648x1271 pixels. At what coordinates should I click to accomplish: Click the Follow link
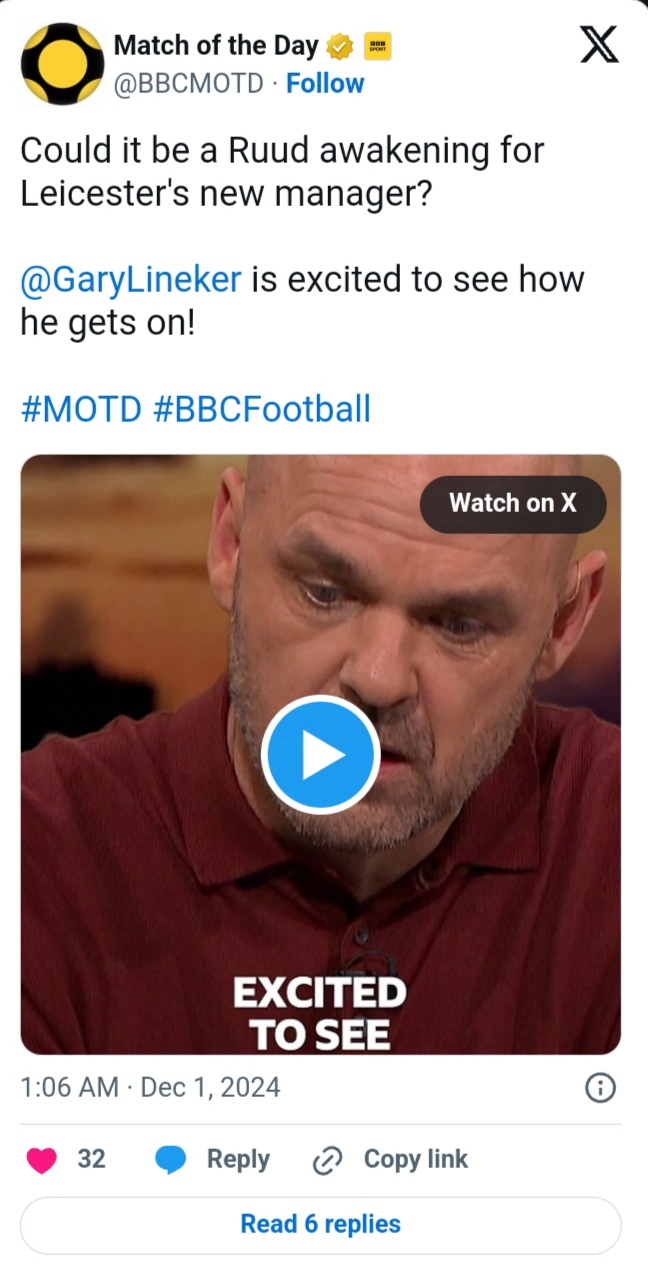325,84
